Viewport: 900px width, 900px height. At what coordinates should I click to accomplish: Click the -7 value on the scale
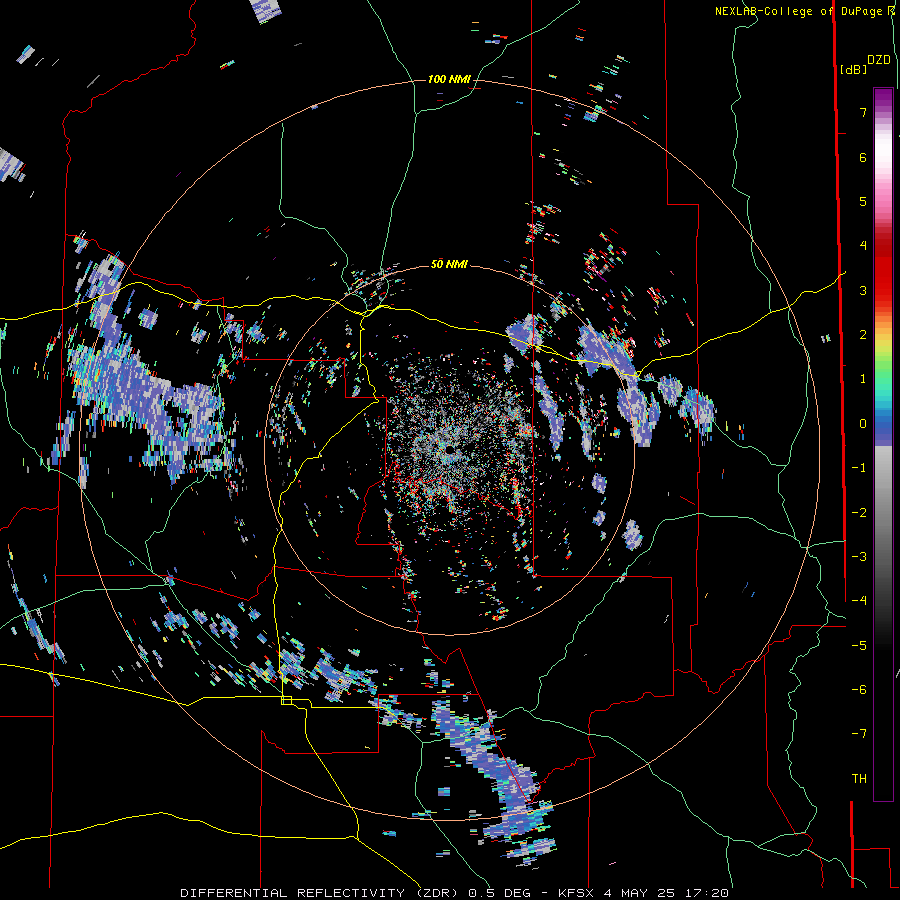click(x=859, y=734)
